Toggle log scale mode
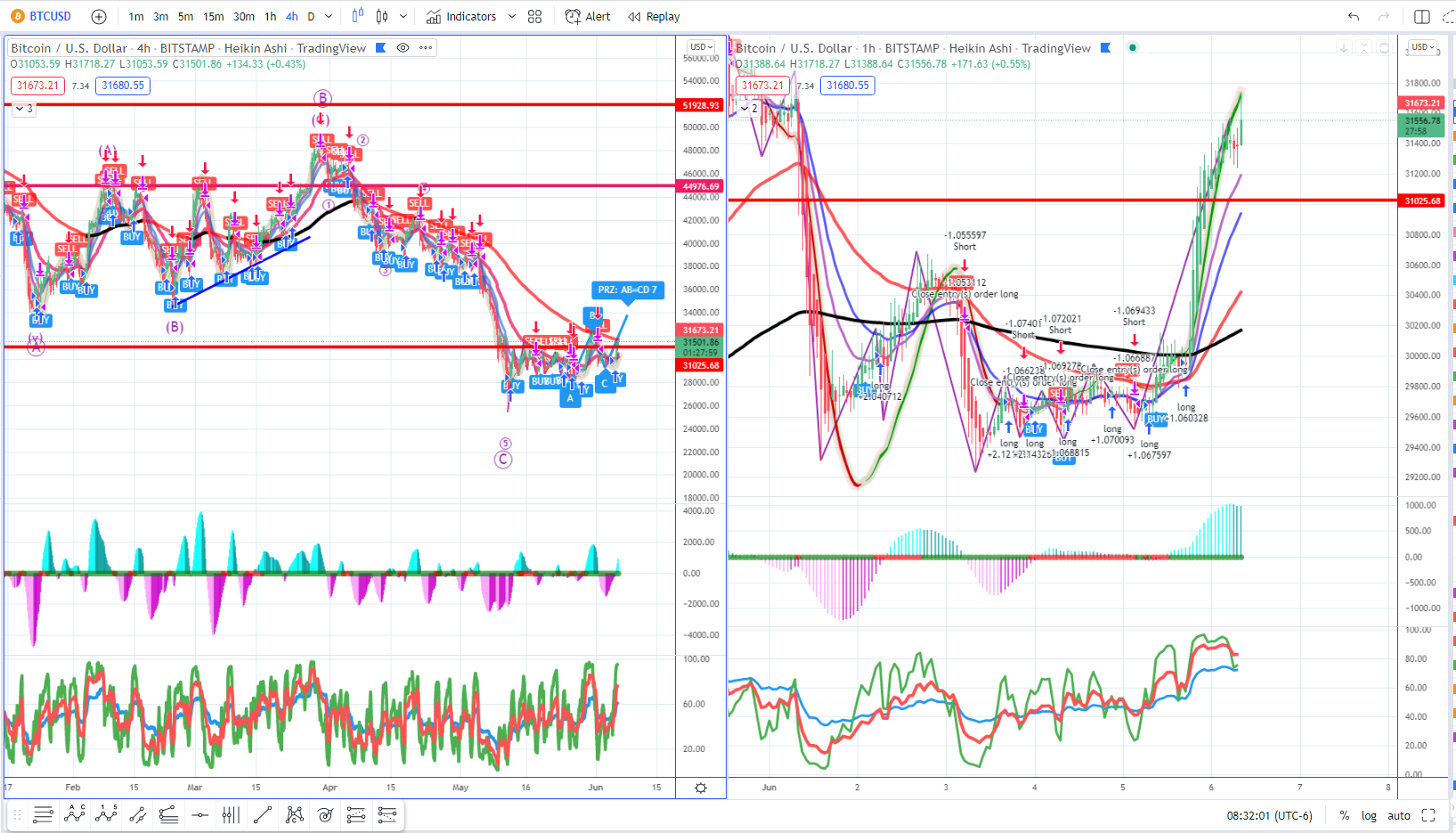The width and height of the screenshot is (1456, 833). [1369, 815]
